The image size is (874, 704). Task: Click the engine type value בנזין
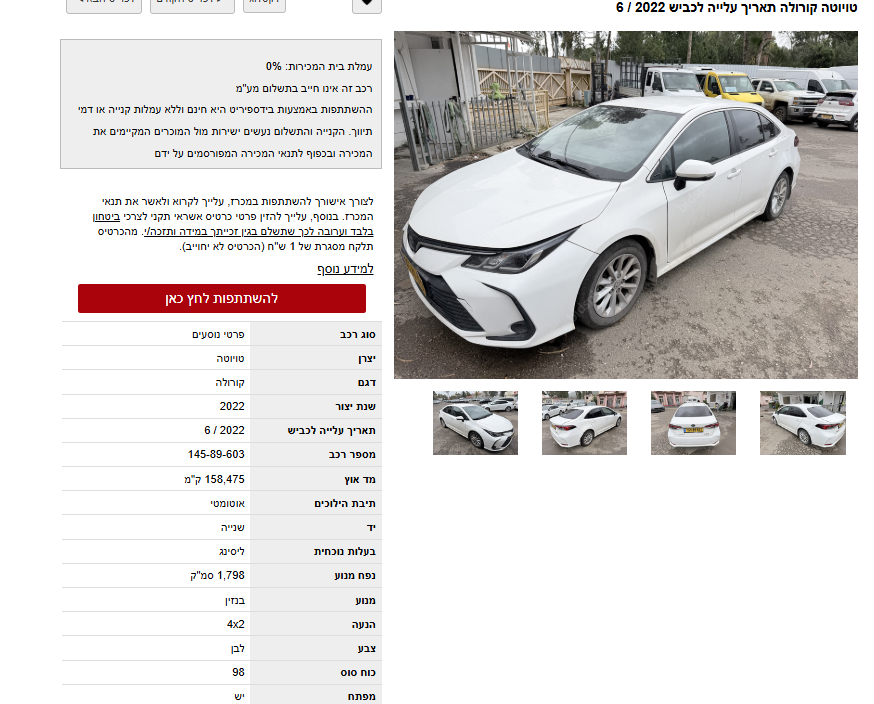[235, 600]
